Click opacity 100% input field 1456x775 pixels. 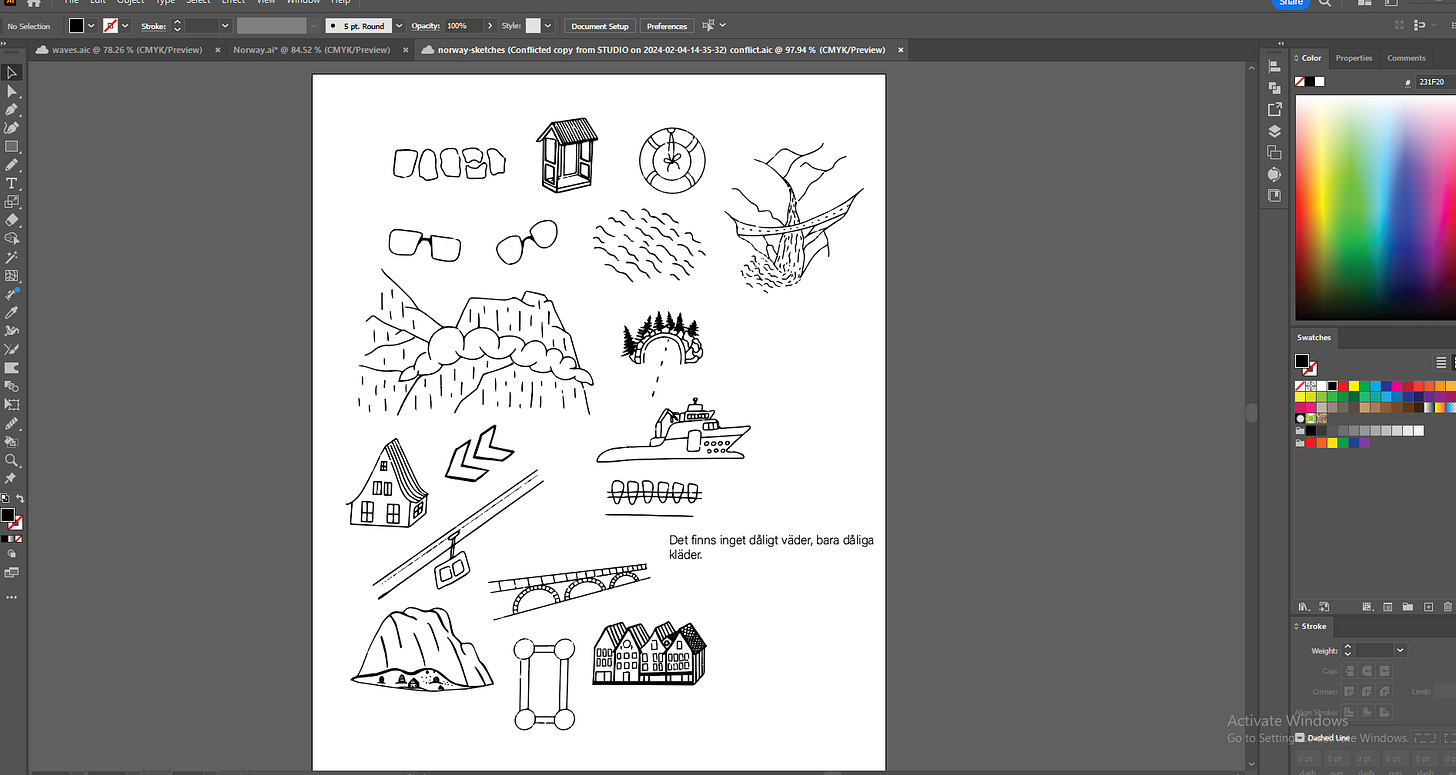click(x=464, y=25)
